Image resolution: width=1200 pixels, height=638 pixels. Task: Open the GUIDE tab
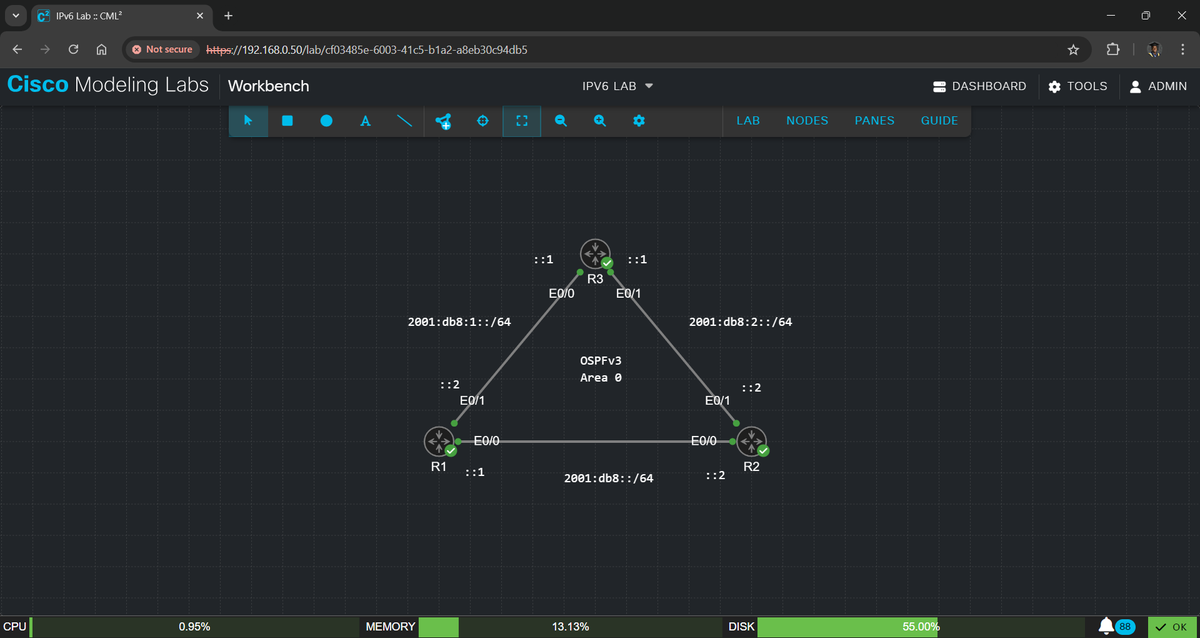[939, 121]
